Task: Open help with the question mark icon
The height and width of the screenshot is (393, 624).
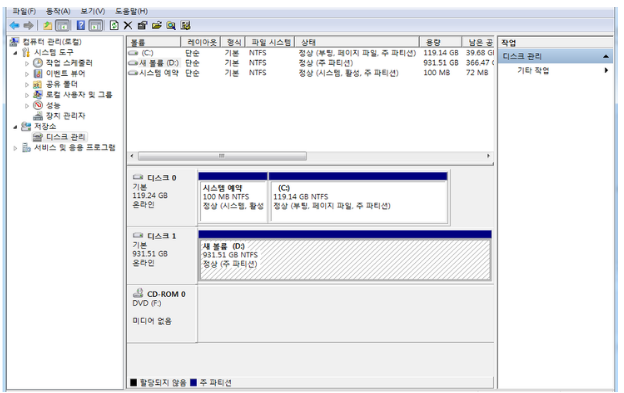Action: coord(81,25)
